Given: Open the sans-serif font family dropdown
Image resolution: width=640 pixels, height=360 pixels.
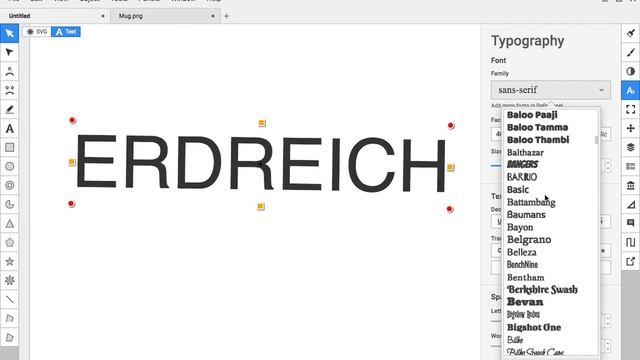Looking at the screenshot, I should 551,90.
